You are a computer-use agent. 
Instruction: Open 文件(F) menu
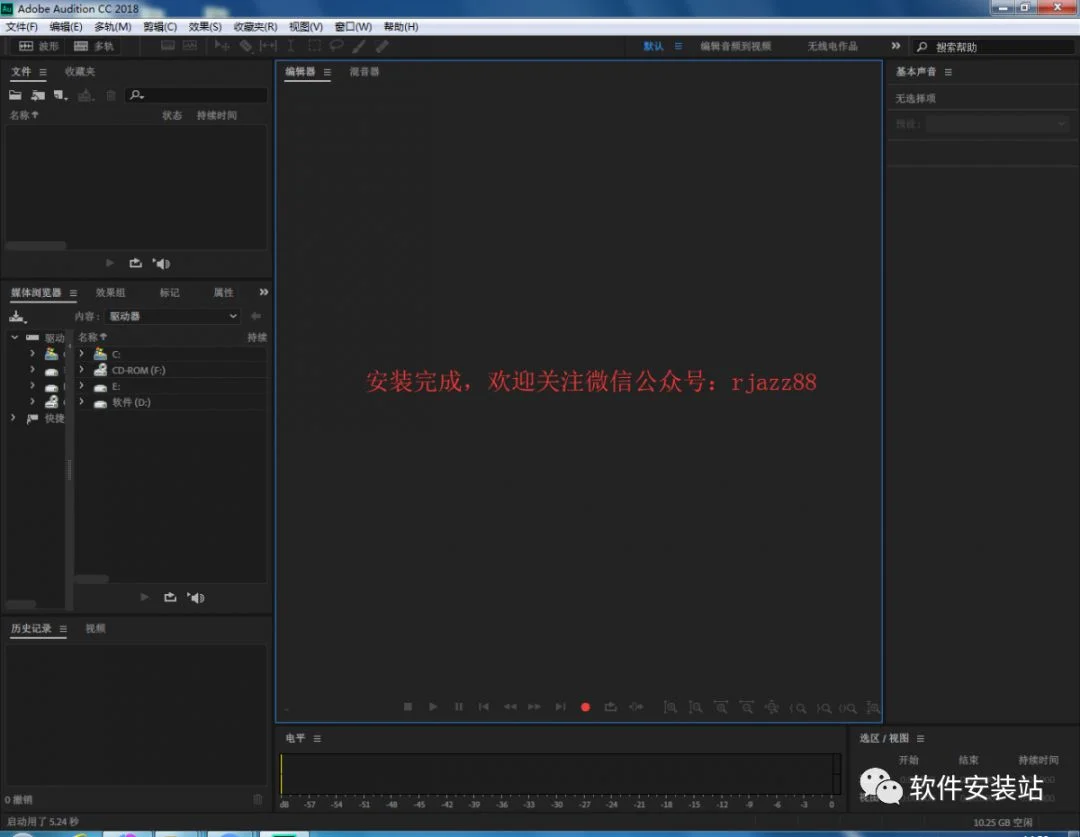(x=21, y=27)
